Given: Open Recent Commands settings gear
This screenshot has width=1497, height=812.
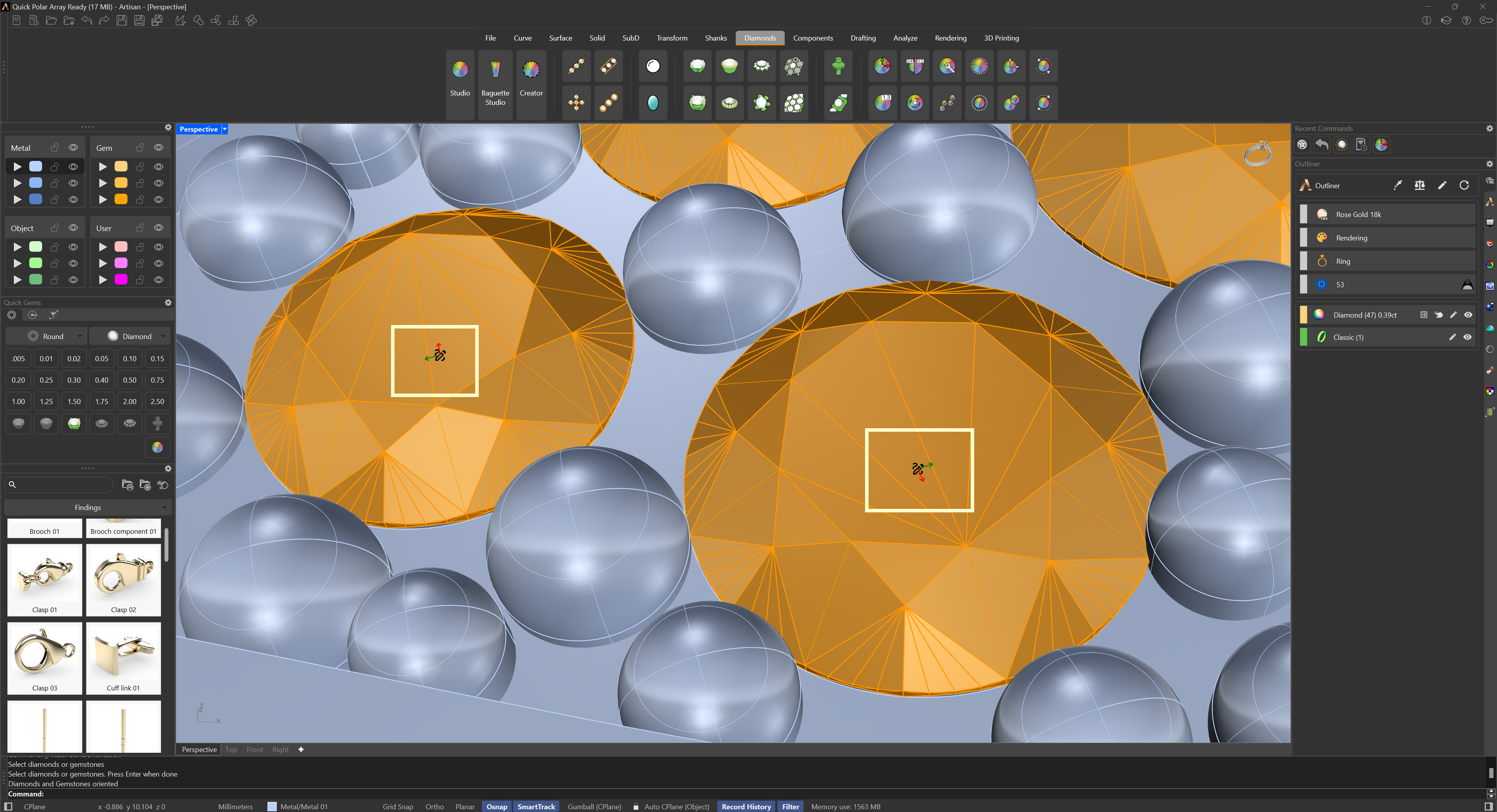Looking at the screenshot, I should (x=1490, y=128).
